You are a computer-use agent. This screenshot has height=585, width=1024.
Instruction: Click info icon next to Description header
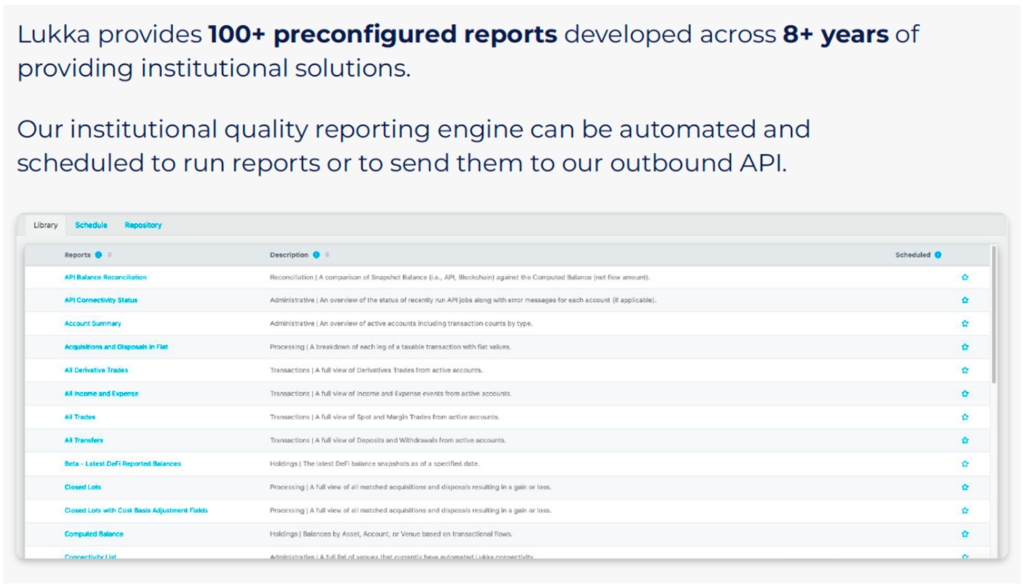tap(316, 255)
